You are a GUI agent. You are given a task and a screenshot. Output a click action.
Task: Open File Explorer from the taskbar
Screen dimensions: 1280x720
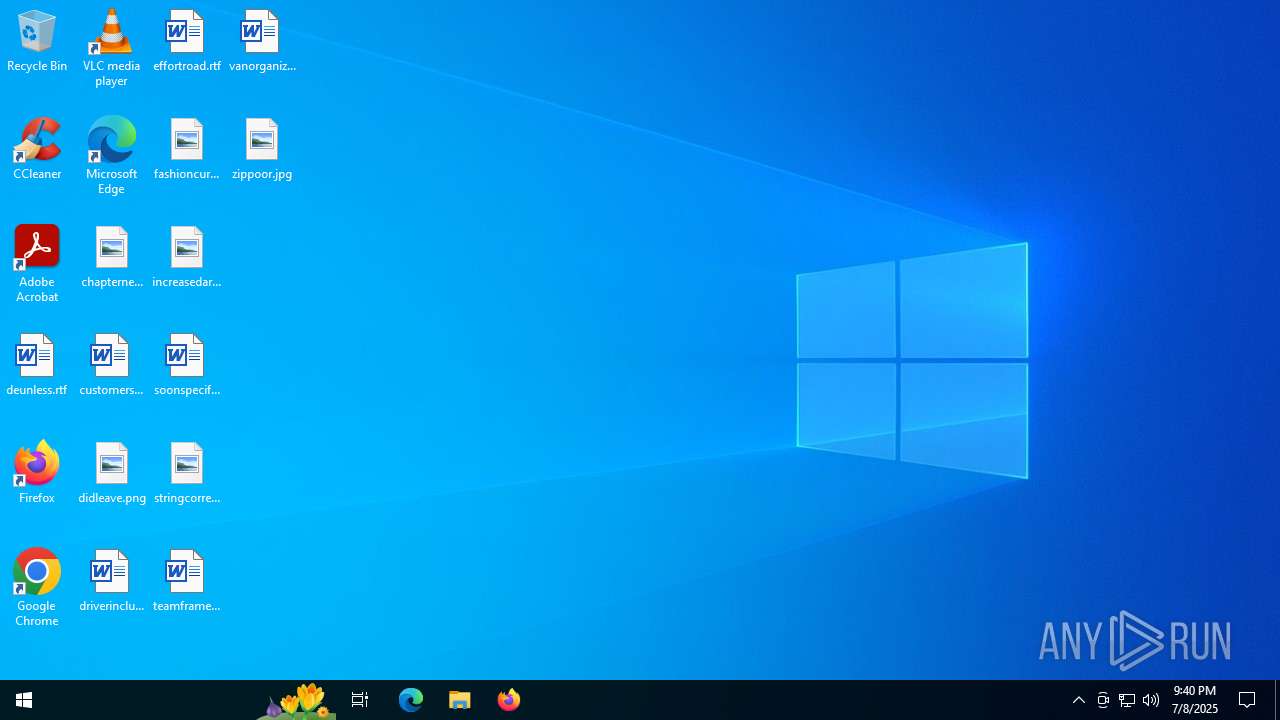(460, 700)
